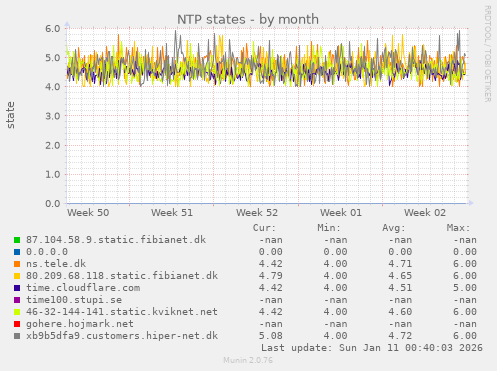Click the 'Avg:' column header
Screen dimensions: 497x371
(x=394, y=228)
